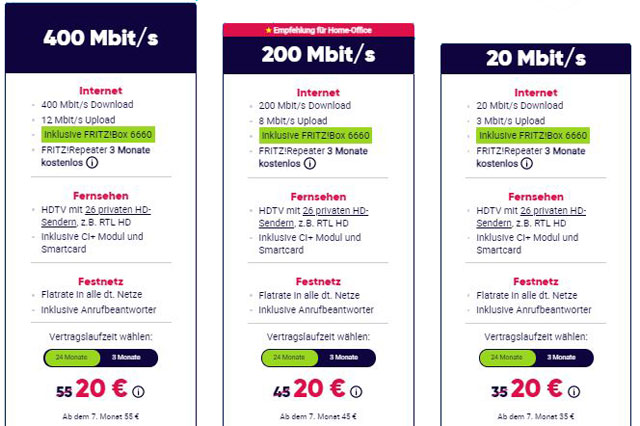Choose 24 Monate option in 20 Mbit/s plan

[x=507, y=358]
